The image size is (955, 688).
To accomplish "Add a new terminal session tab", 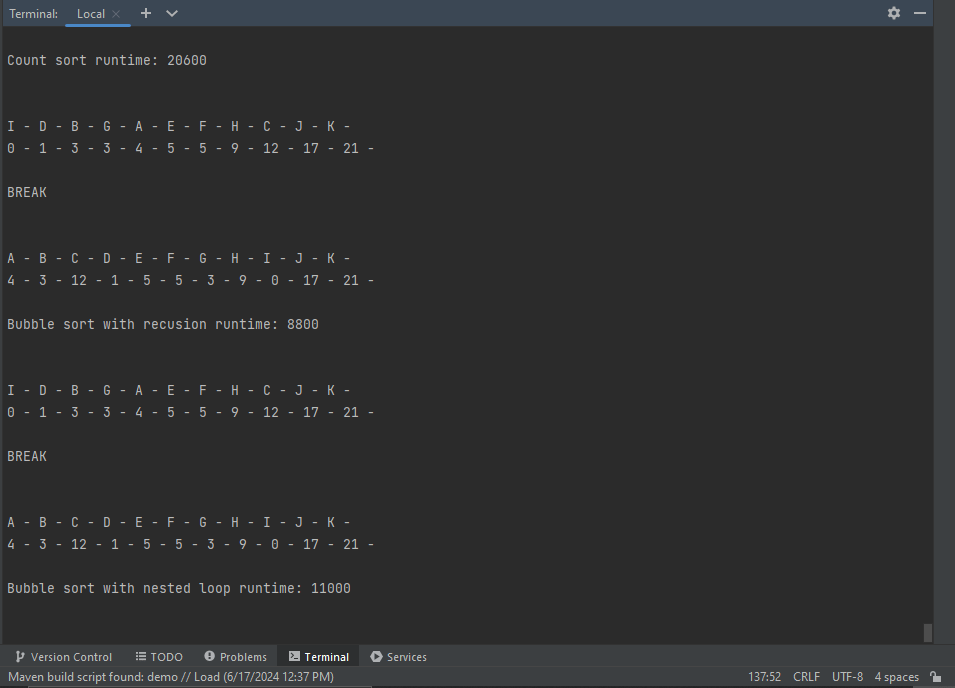I will [146, 13].
